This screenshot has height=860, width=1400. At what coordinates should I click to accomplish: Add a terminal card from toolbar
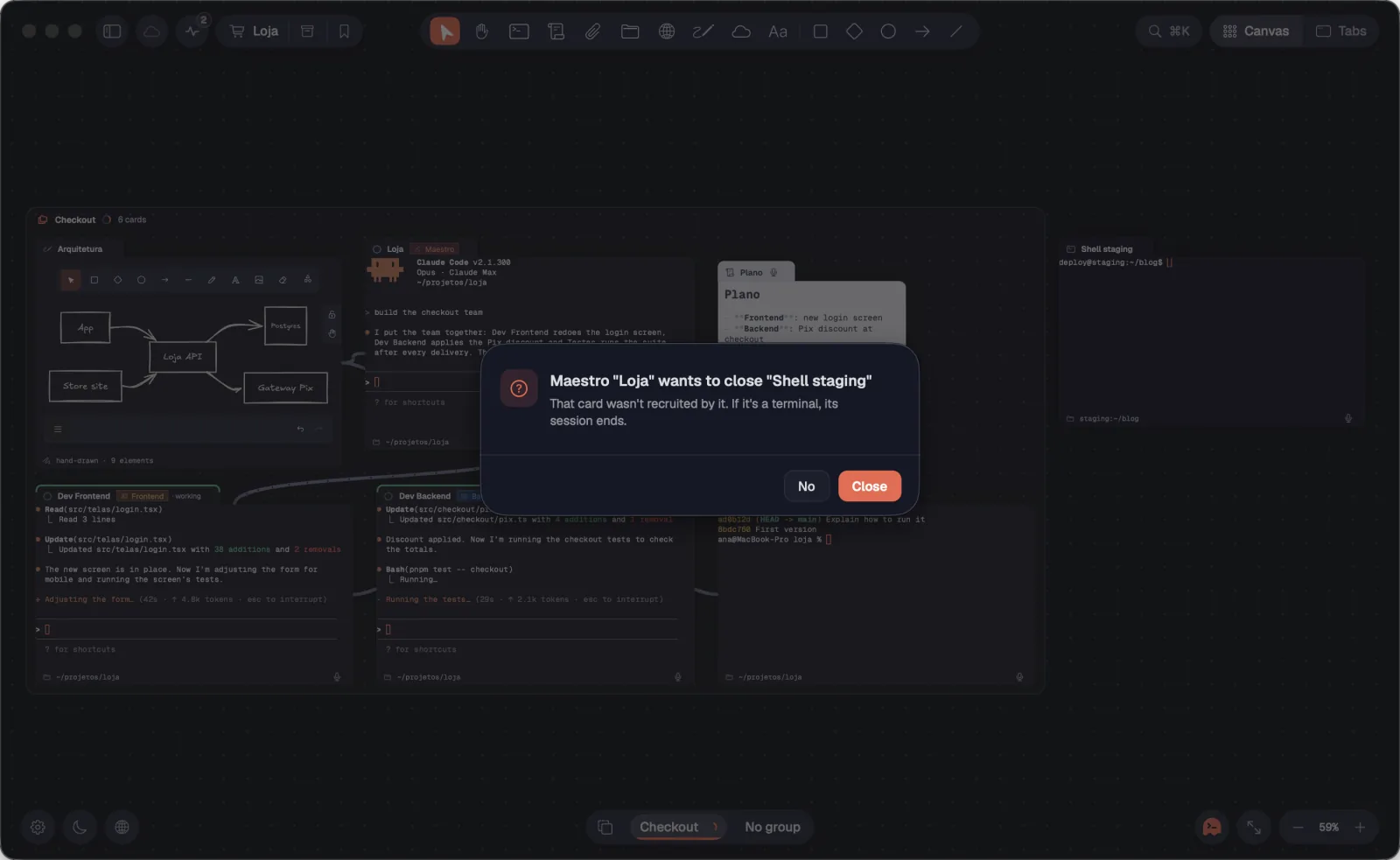(x=519, y=31)
